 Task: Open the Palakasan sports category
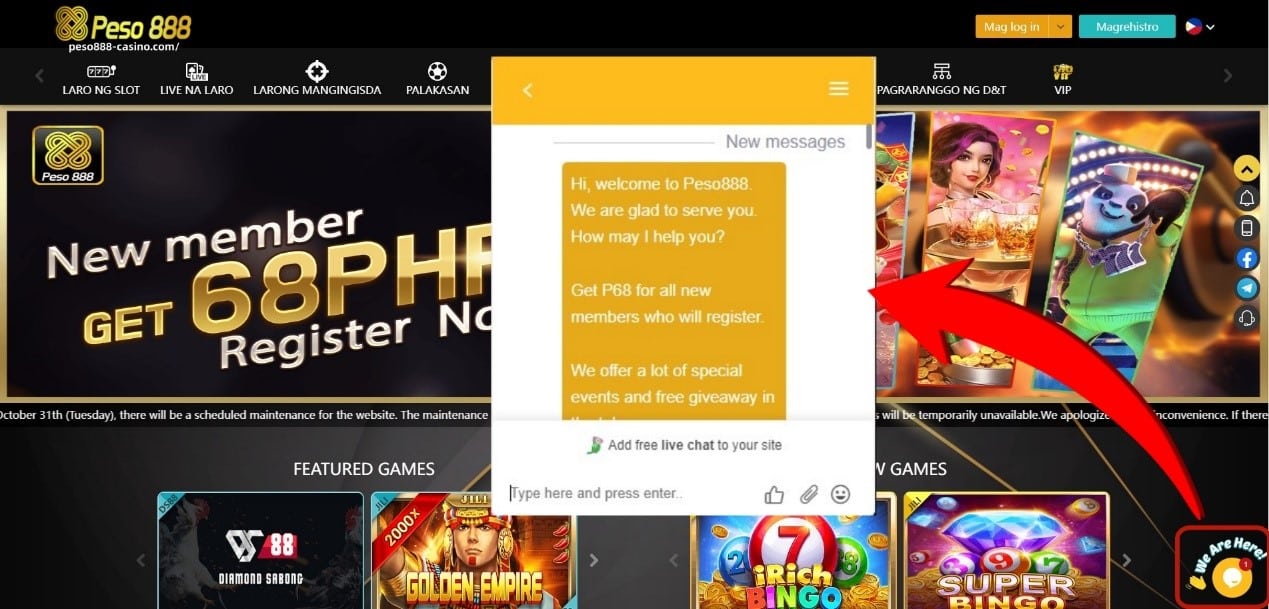(x=437, y=80)
